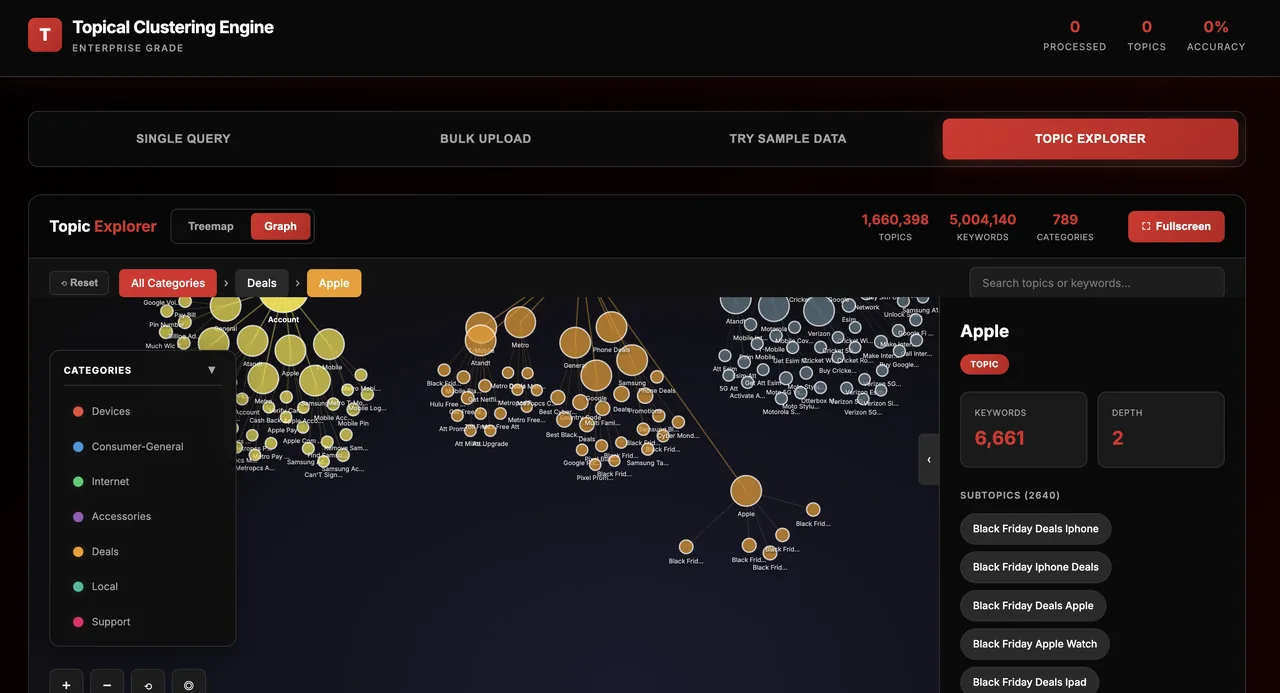
Task: Click the orange Samsung graph node
Action: point(632,360)
